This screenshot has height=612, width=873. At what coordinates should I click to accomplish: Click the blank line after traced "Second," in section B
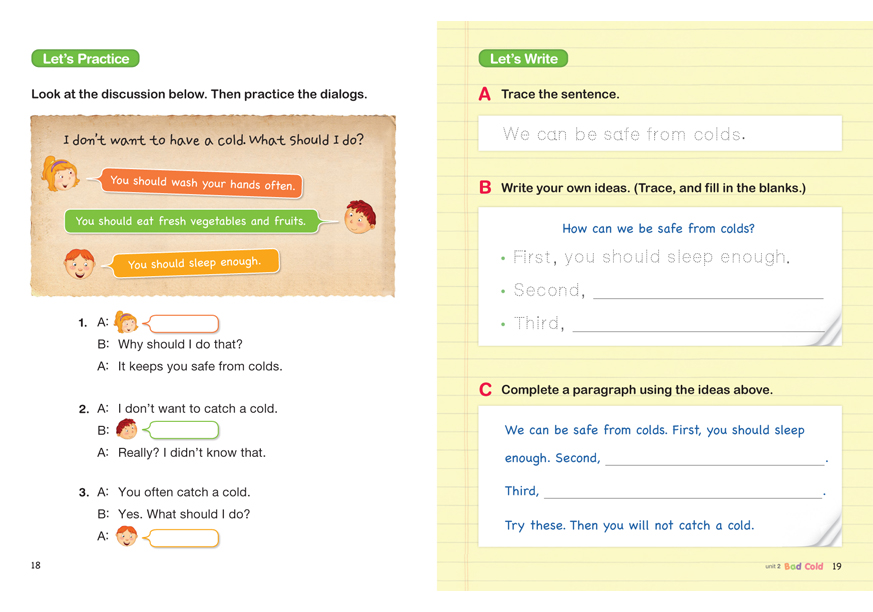(708, 291)
